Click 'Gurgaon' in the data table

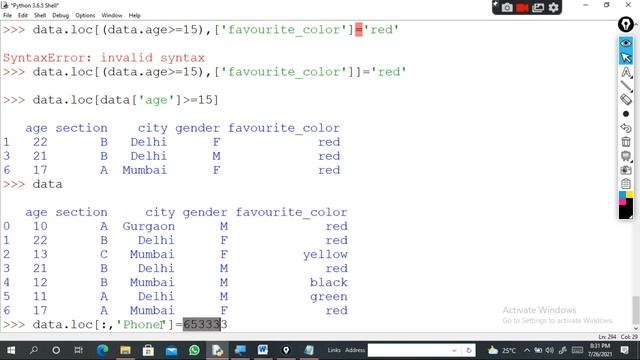pos(149,226)
